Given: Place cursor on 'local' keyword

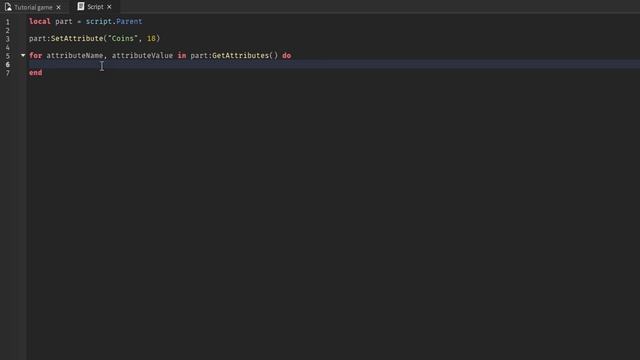Looking at the screenshot, I should [40, 21].
